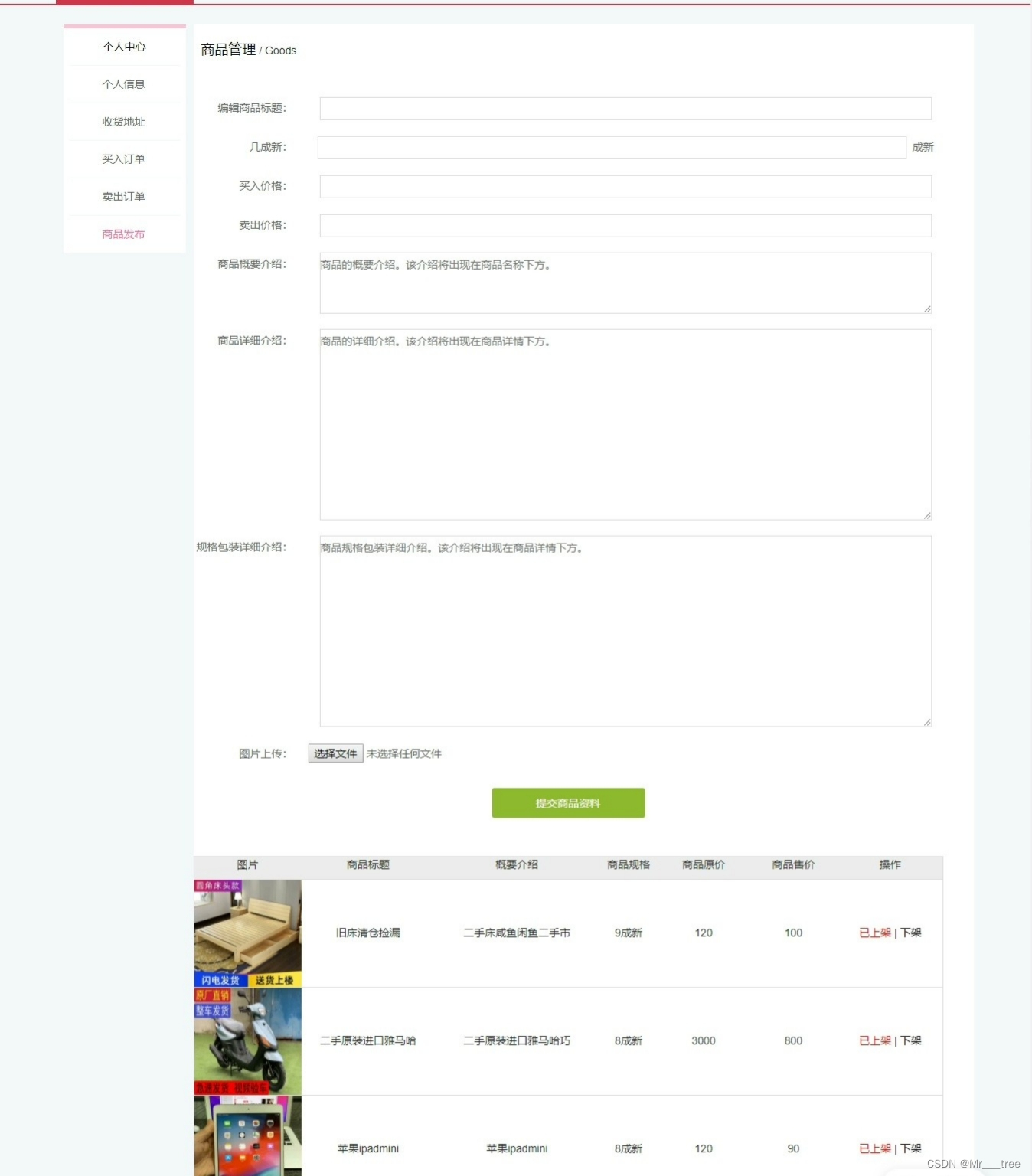1032x1176 pixels.
Task: Click resize handle of 商品详细介绍 textarea
Action: tap(926, 515)
